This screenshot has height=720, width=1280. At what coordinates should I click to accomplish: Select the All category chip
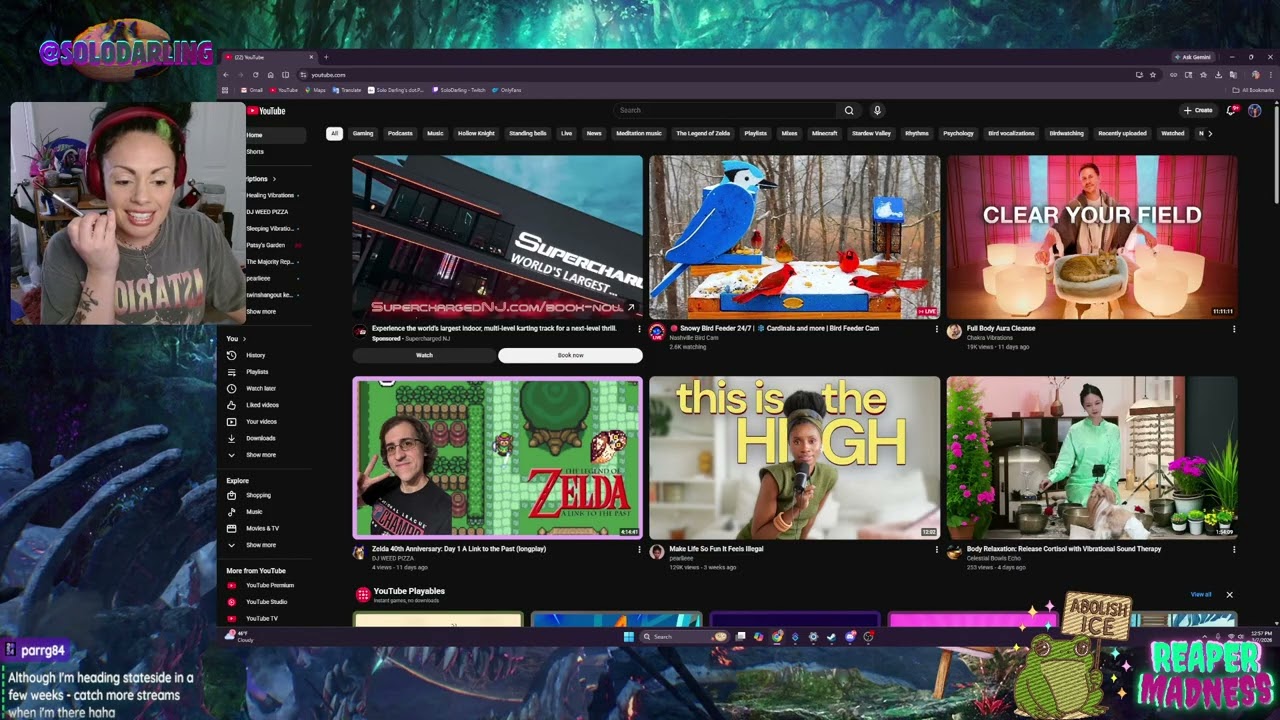pos(335,133)
